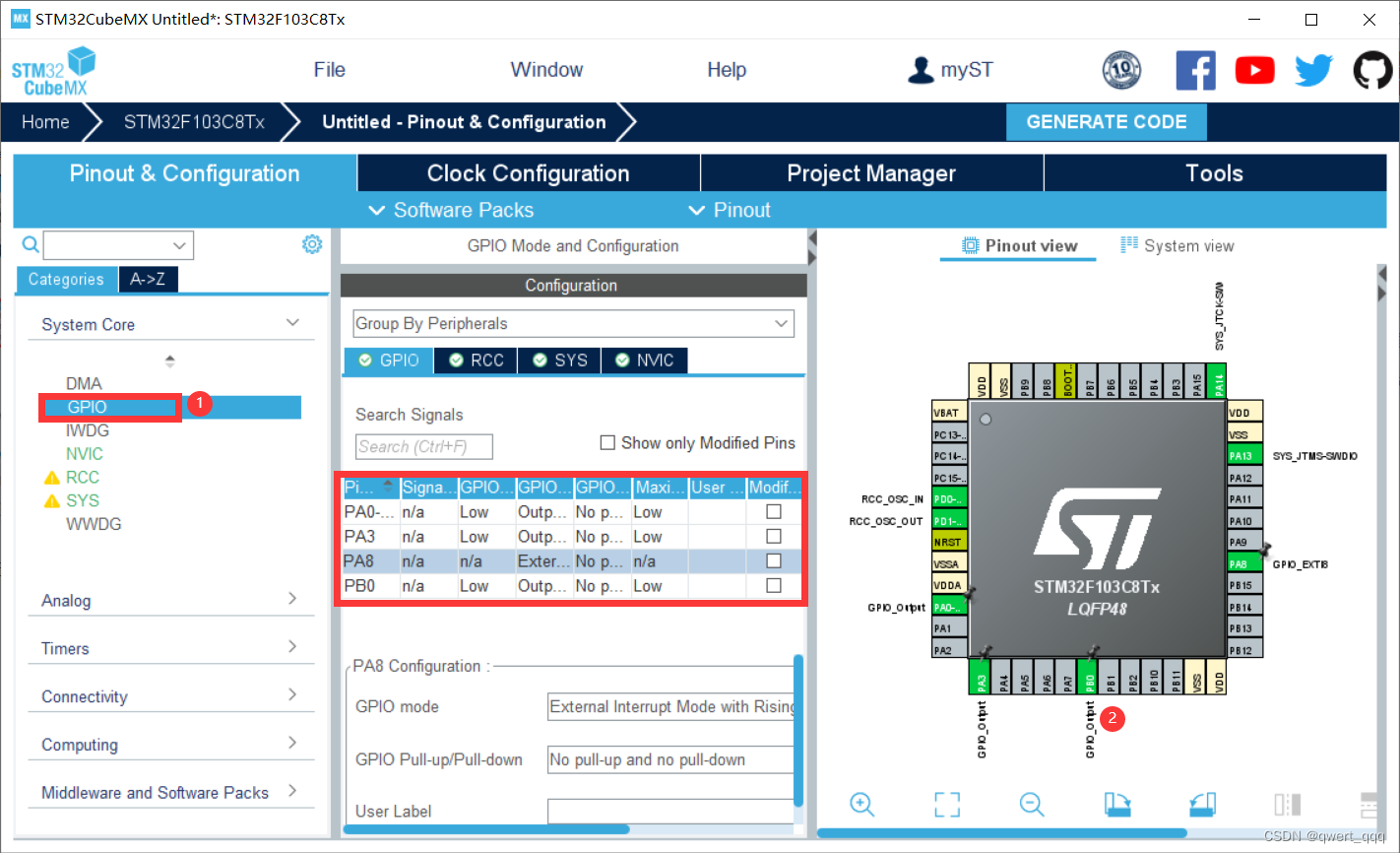Switch to the Tools tab
This screenshot has width=1400, height=853.
pyautogui.click(x=1215, y=173)
